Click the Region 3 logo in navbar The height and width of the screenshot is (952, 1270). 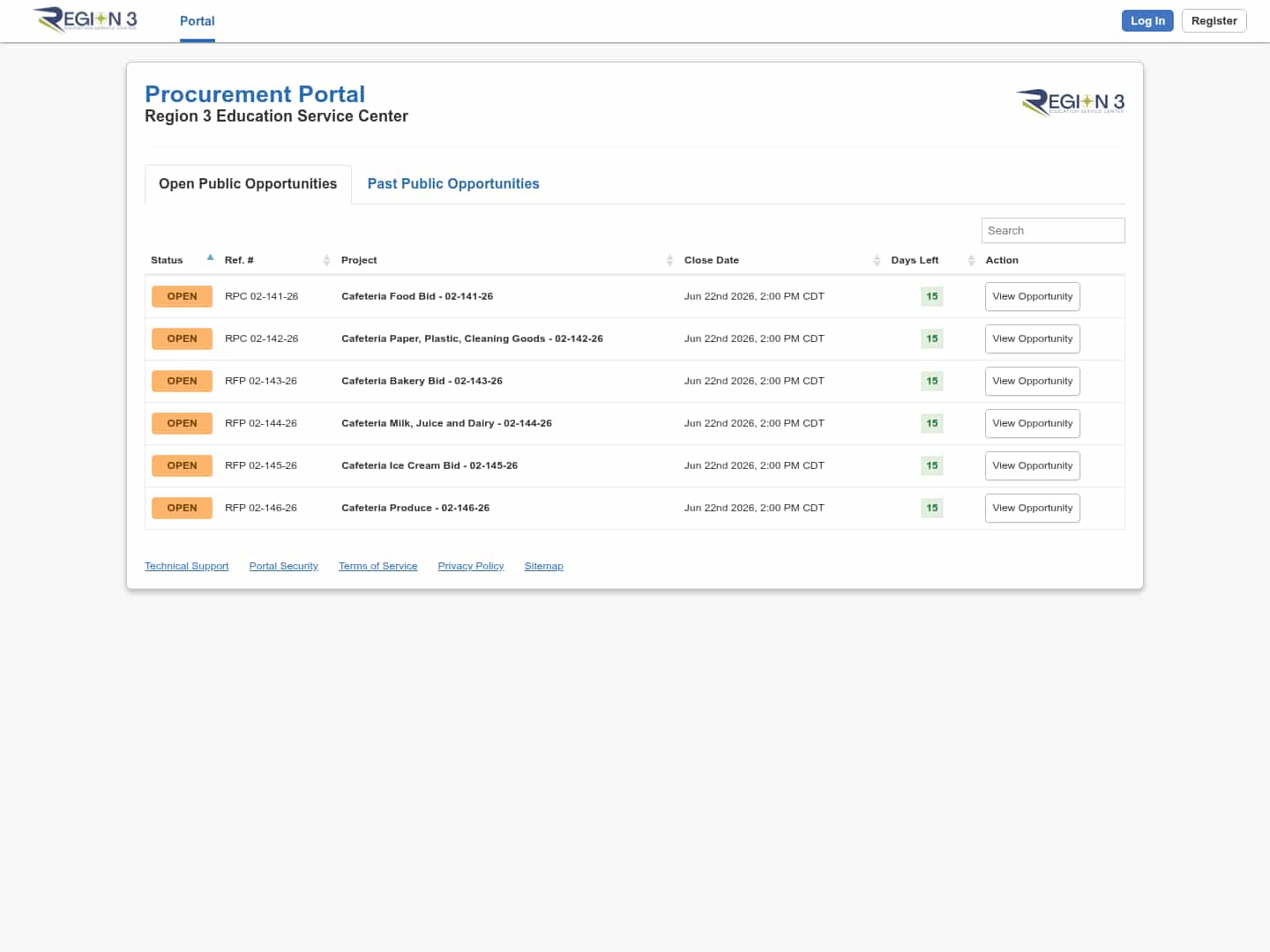pyautogui.click(x=86, y=19)
